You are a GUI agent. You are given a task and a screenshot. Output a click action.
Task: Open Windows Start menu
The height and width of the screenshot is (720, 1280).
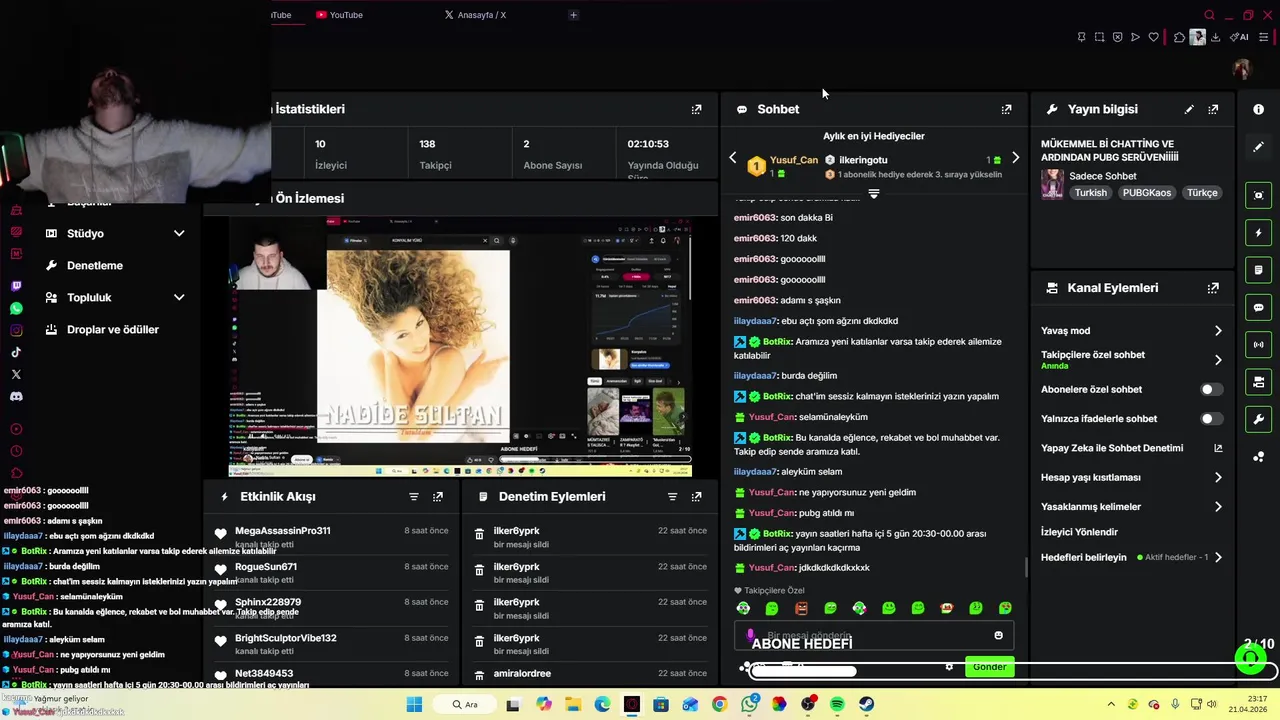click(x=414, y=704)
